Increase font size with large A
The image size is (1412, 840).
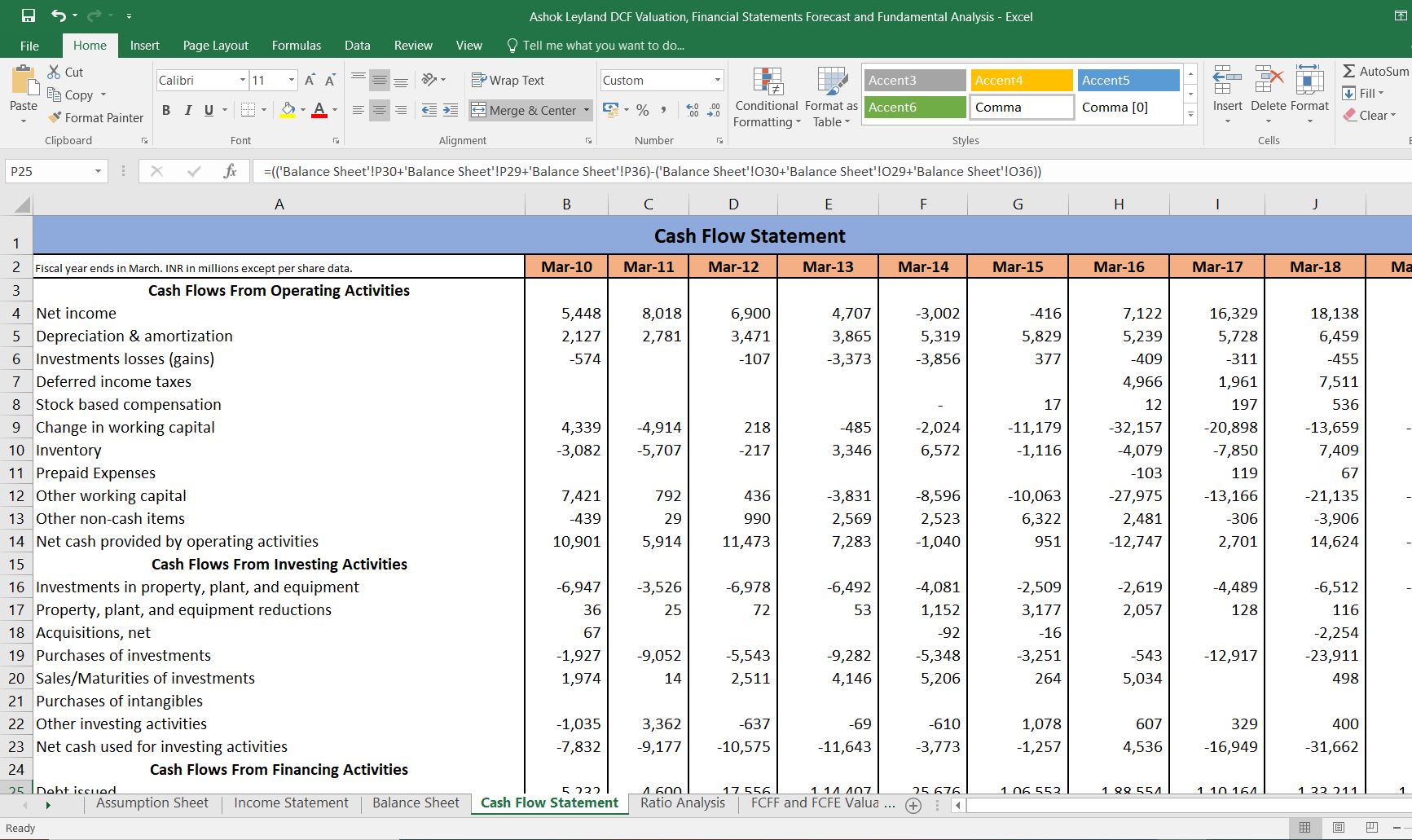click(310, 80)
